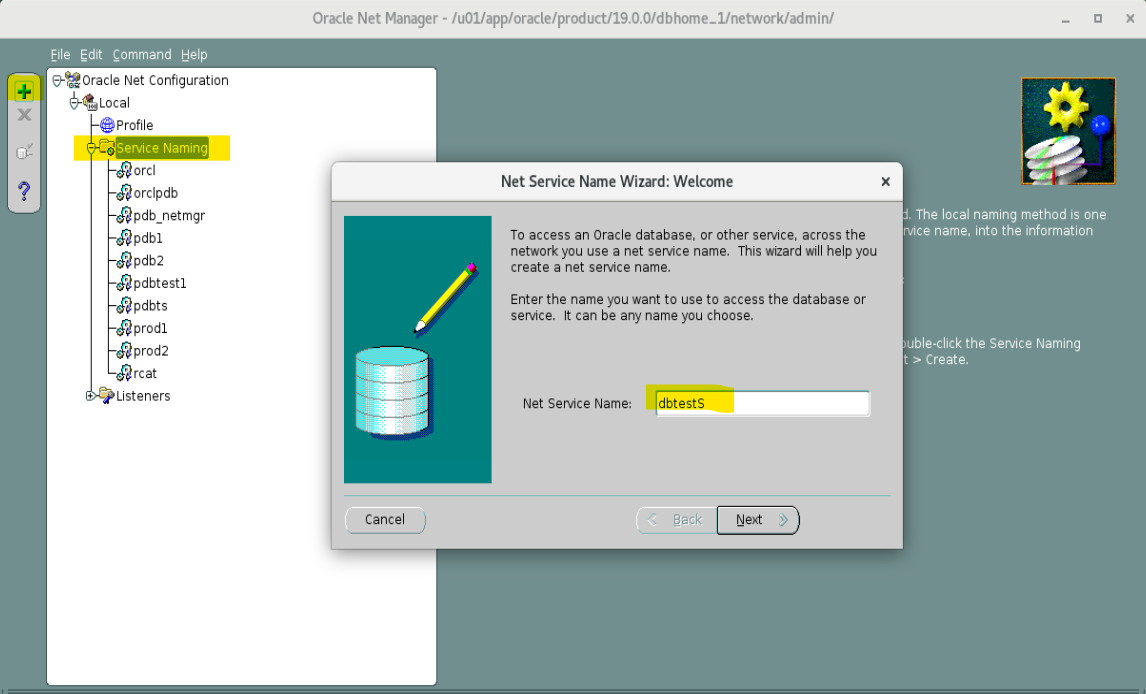
Task: Click the Oracle Net gear logo image
Action: point(1069,131)
